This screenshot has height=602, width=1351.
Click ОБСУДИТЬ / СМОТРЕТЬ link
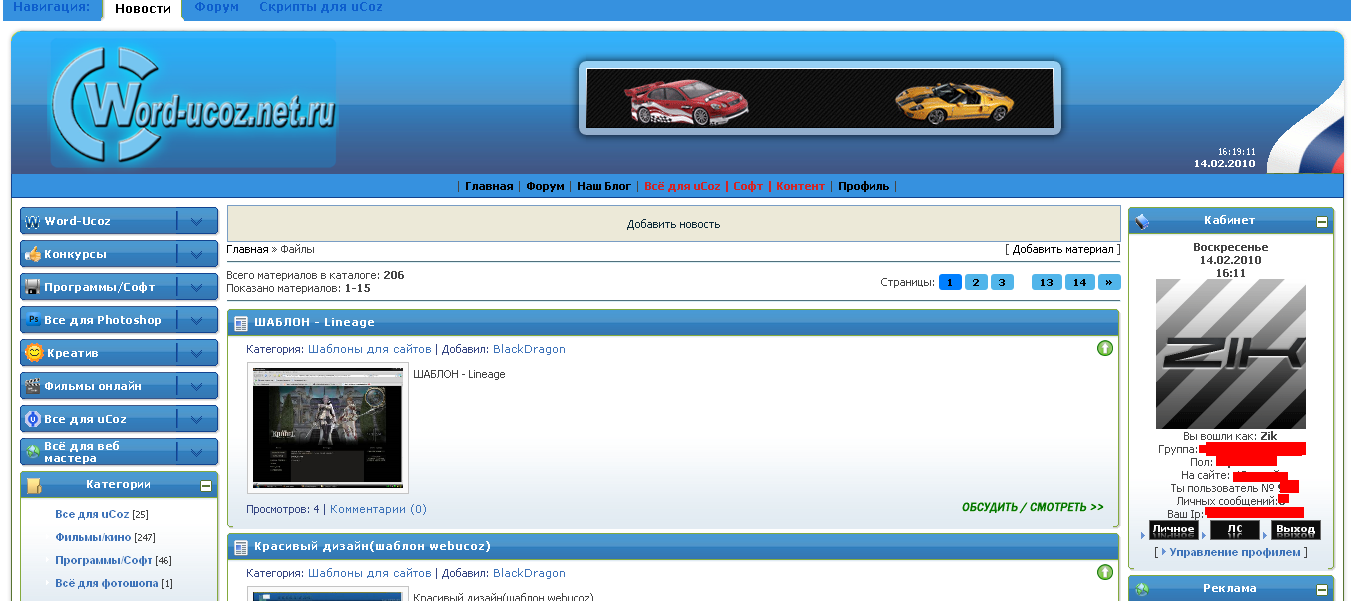point(1033,508)
